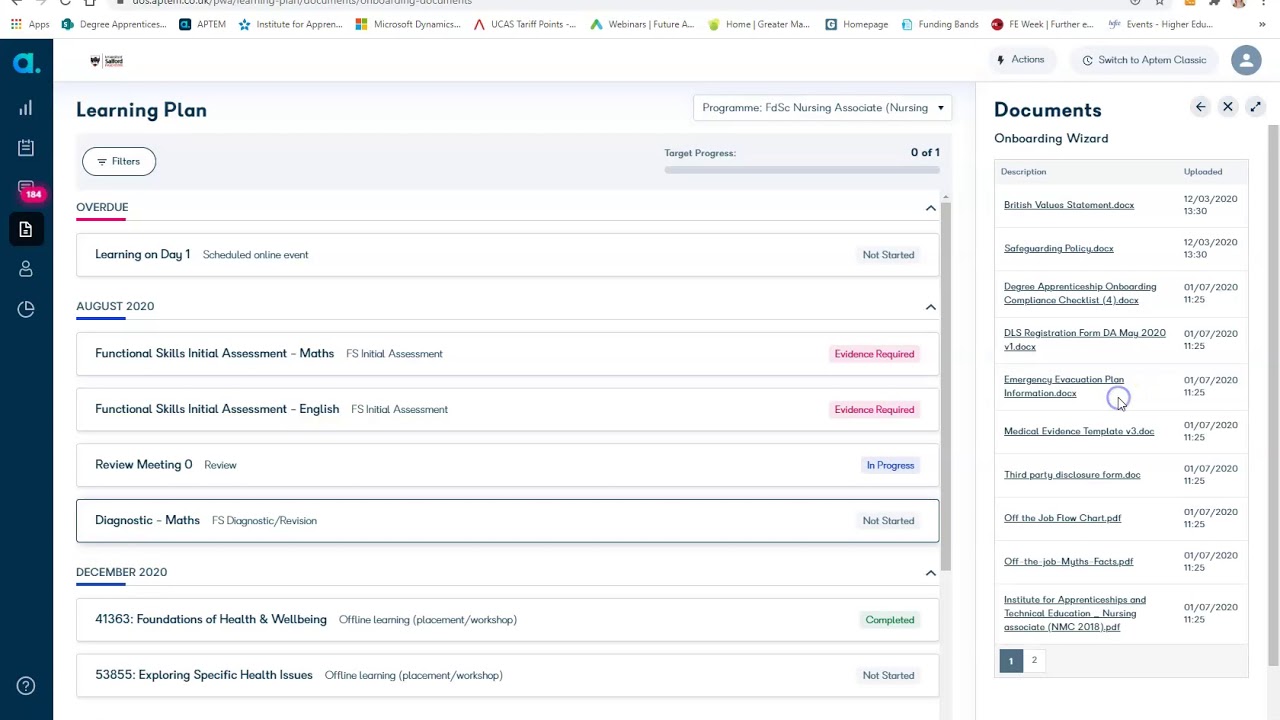1280x720 pixels.
Task: Open Off-the-job-Myths-Facts.pdf
Action: click(1069, 561)
